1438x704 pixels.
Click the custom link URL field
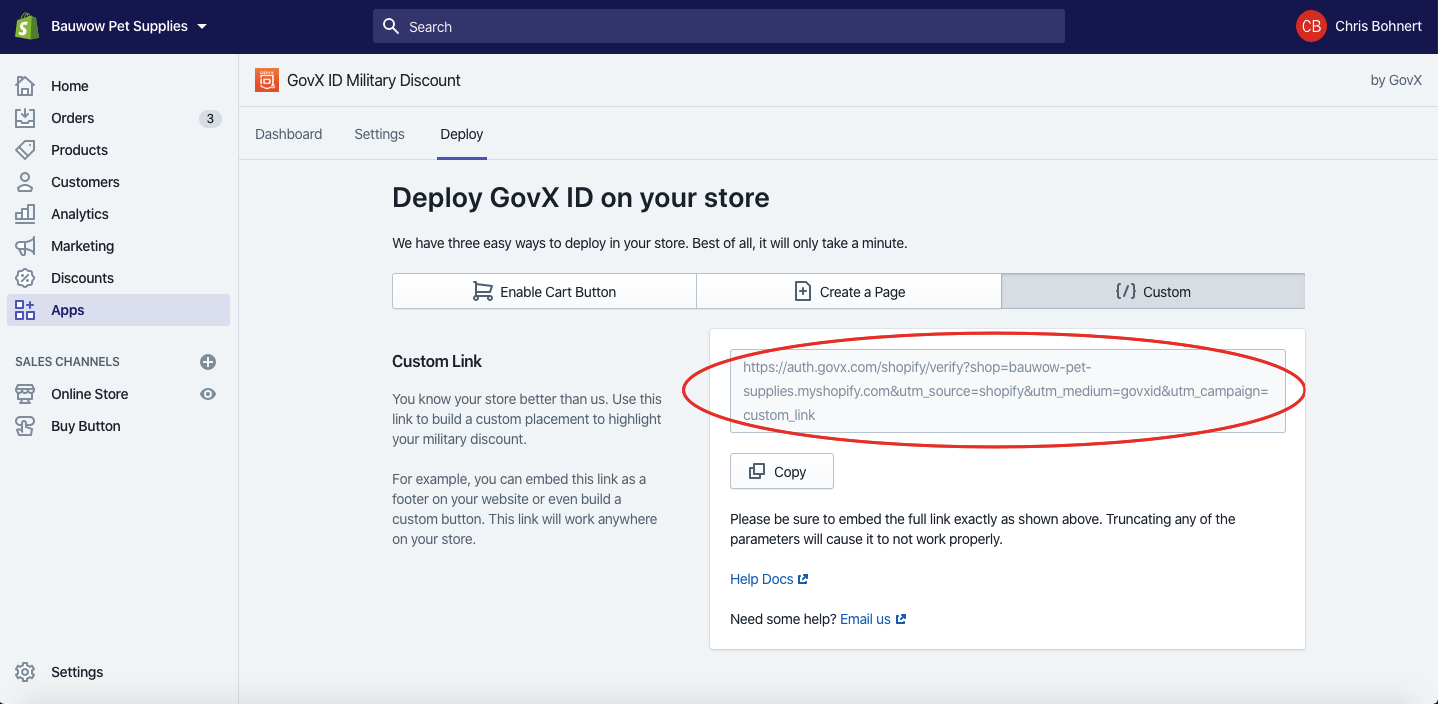(x=1008, y=391)
